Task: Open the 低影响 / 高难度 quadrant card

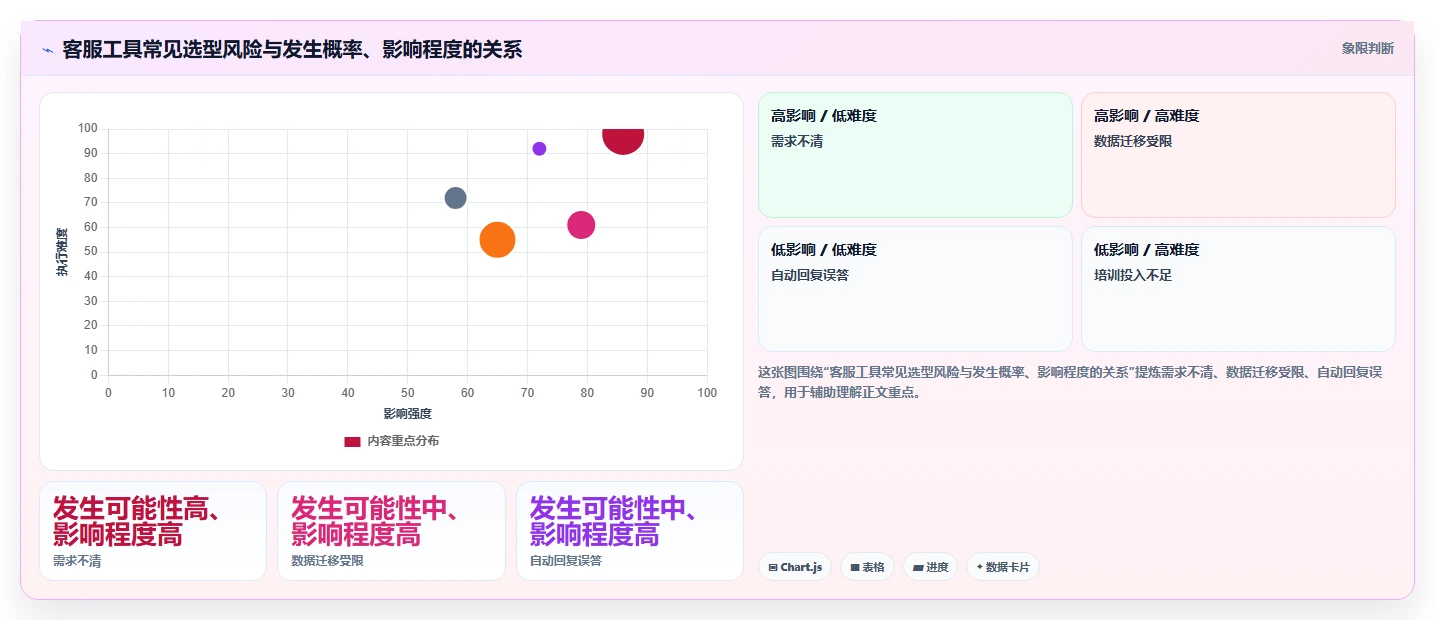Action: [1238, 289]
